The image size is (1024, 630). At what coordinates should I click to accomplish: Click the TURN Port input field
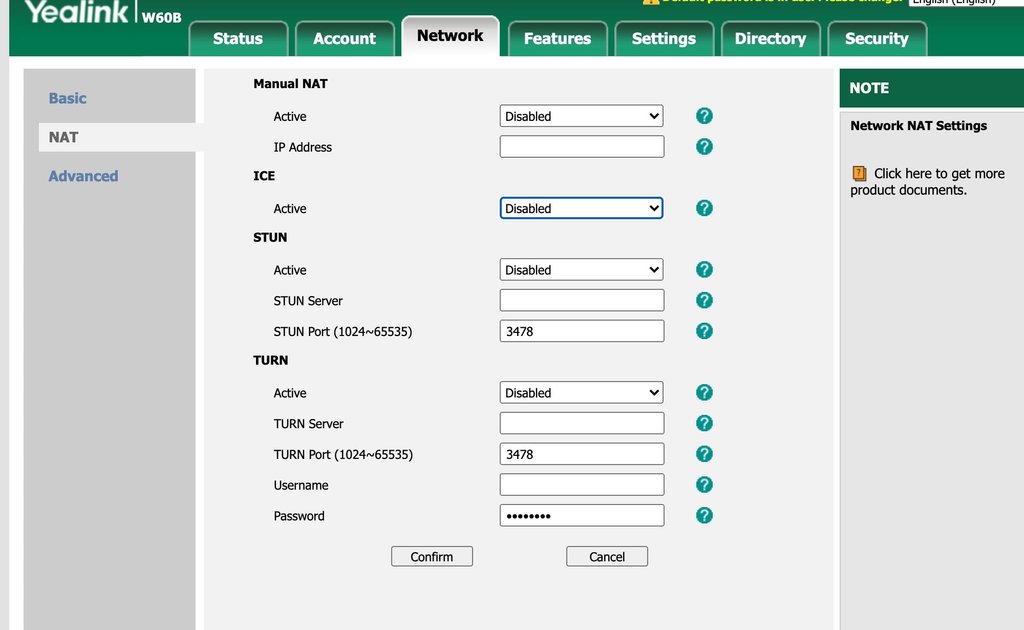[582, 454]
